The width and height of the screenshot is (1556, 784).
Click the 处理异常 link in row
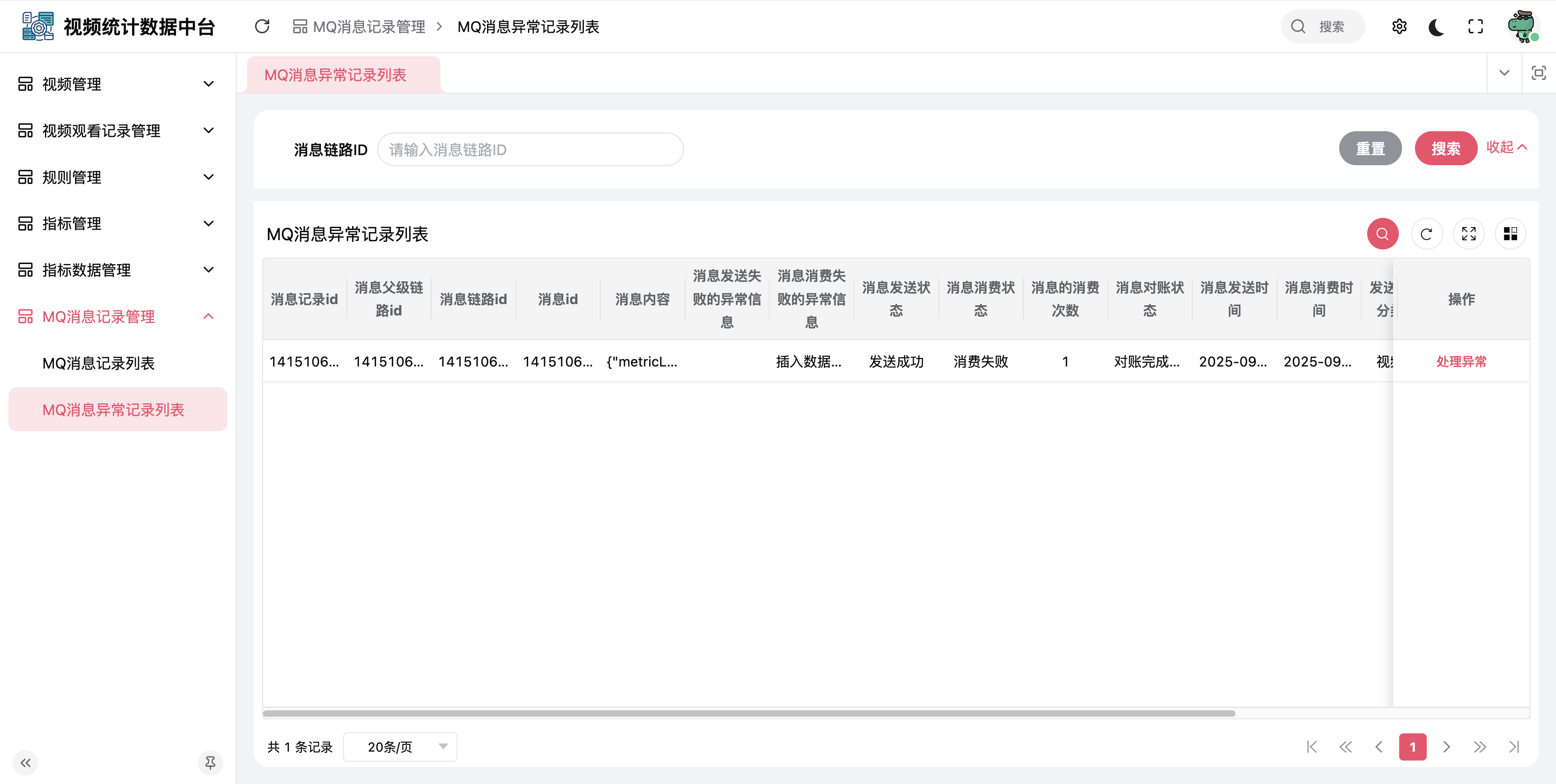pyautogui.click(x=1461, y=362)
